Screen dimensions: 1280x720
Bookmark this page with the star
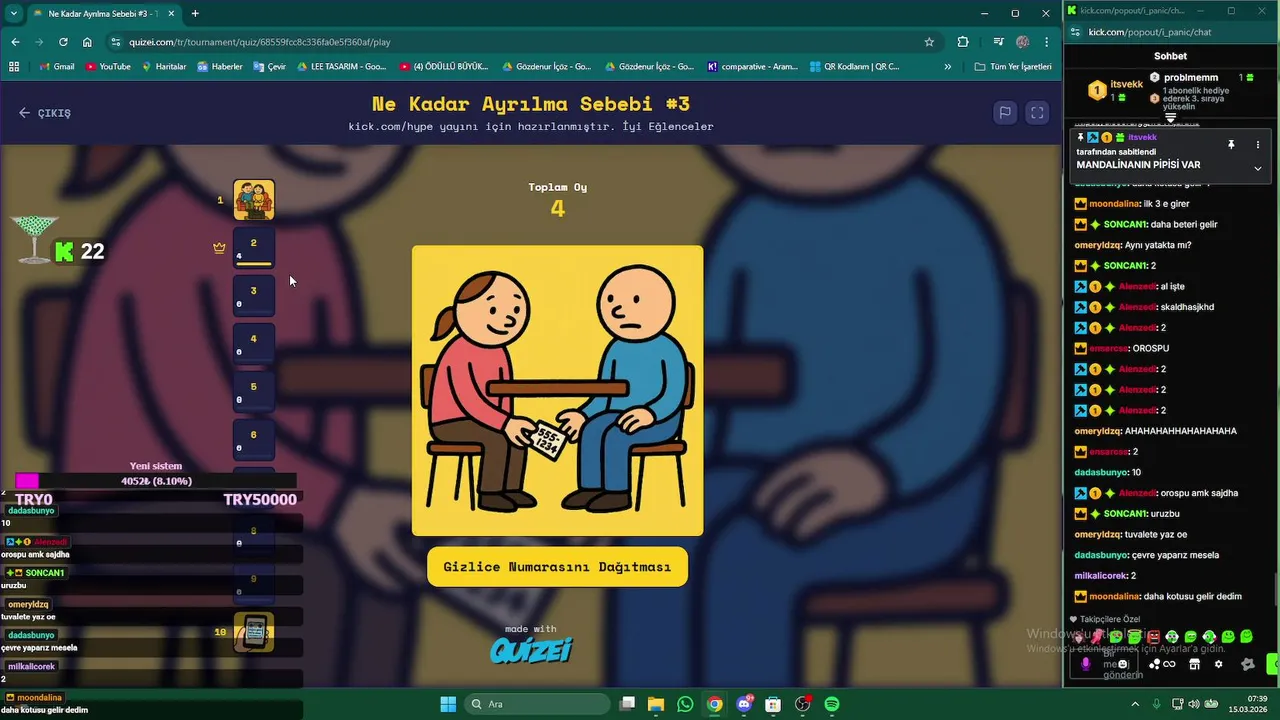[929, 42]
